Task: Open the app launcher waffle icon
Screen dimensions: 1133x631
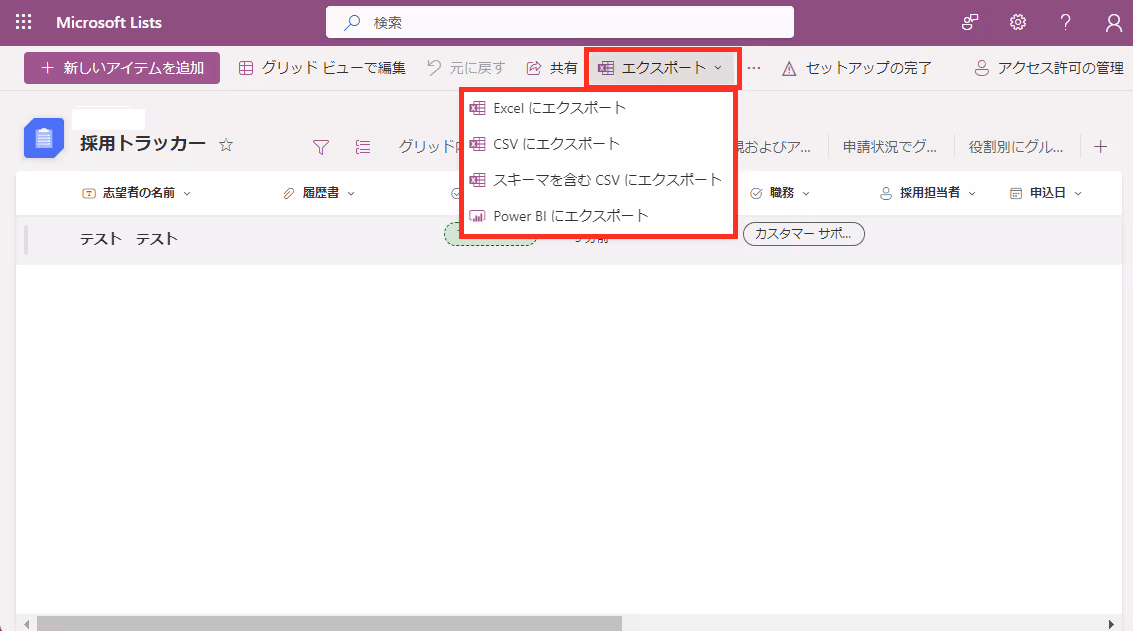Action: (x=23, y=22)
